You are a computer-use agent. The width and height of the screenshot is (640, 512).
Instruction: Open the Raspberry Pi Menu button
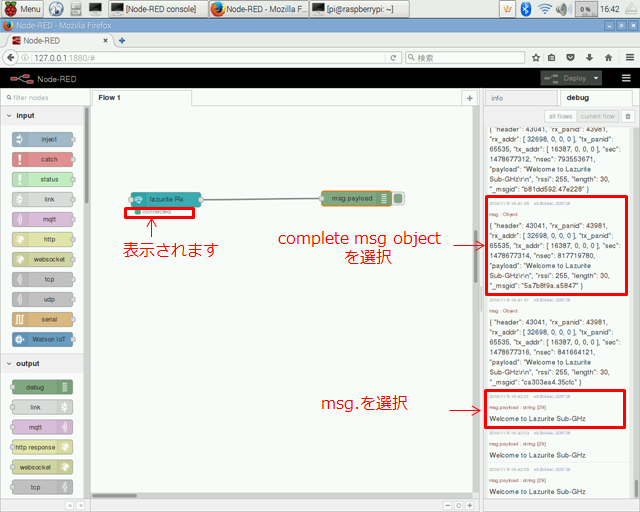click(22, 9)
